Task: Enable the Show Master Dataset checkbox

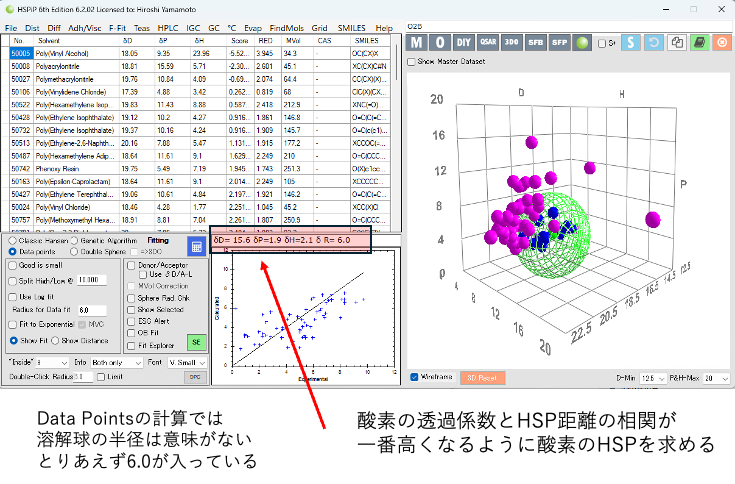Action: click(x=412, y=62)
